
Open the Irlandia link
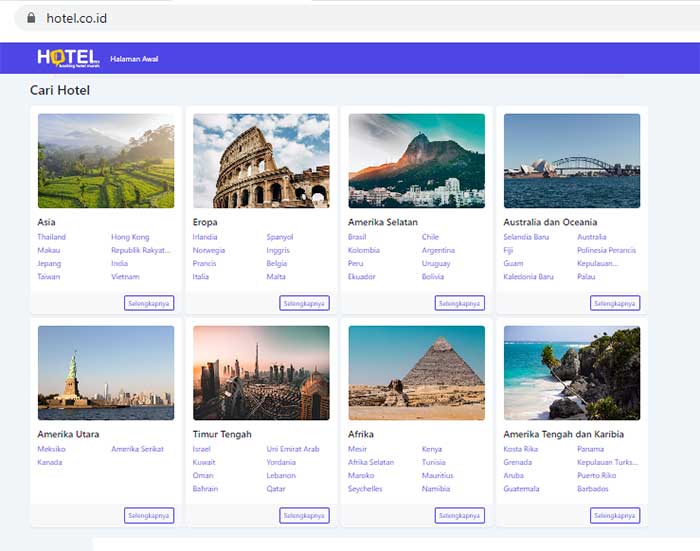[205, 237]
